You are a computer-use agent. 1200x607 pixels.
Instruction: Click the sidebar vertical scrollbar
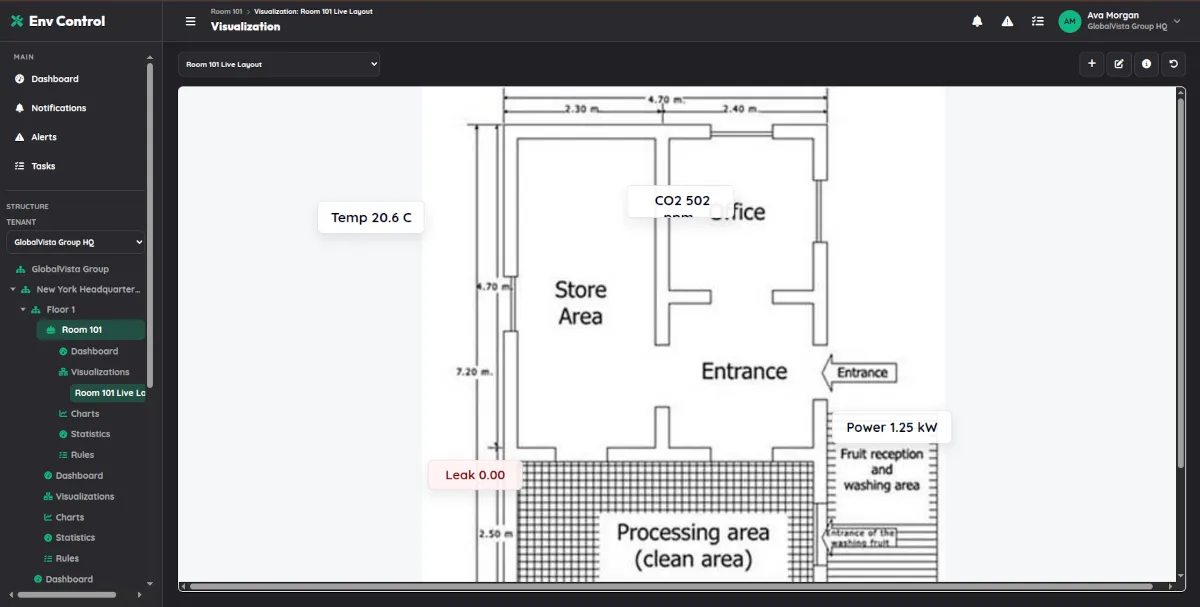tap(150, 225)
